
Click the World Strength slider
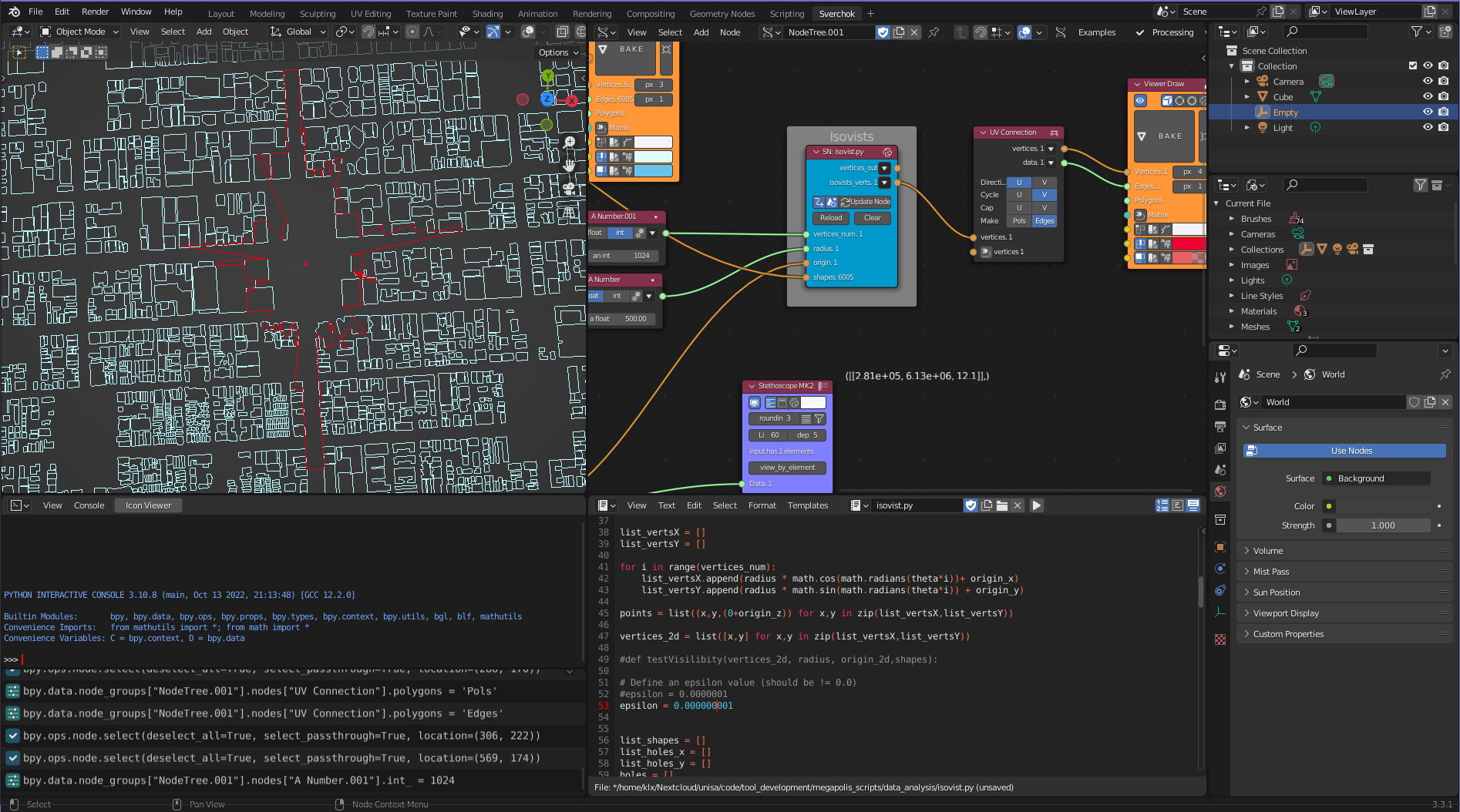(1383, 525)
